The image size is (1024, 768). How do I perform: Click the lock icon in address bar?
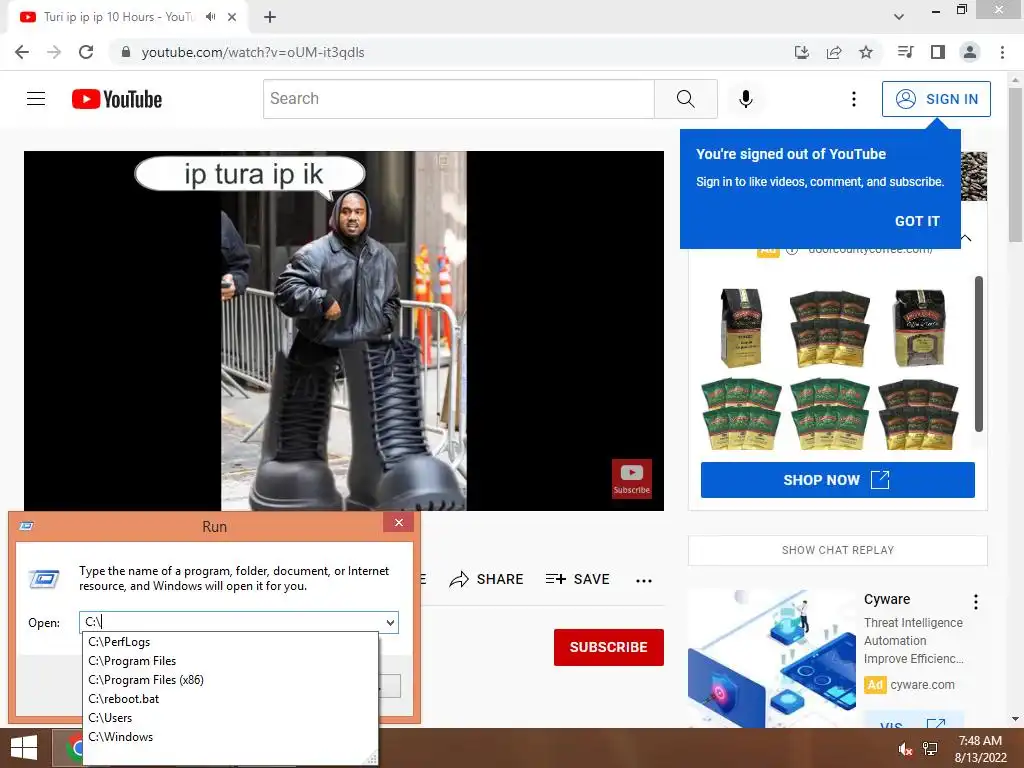coord(125,52)
